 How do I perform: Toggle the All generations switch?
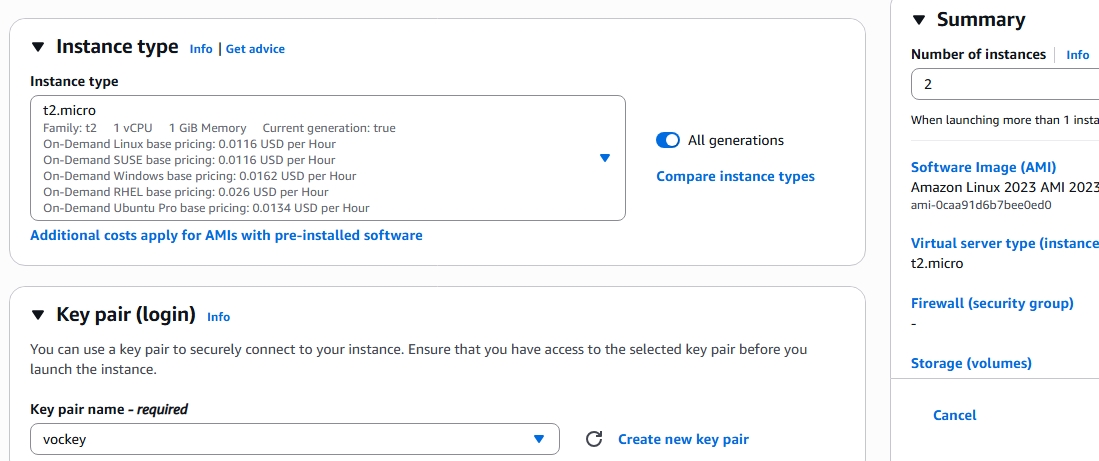(668, 141)
